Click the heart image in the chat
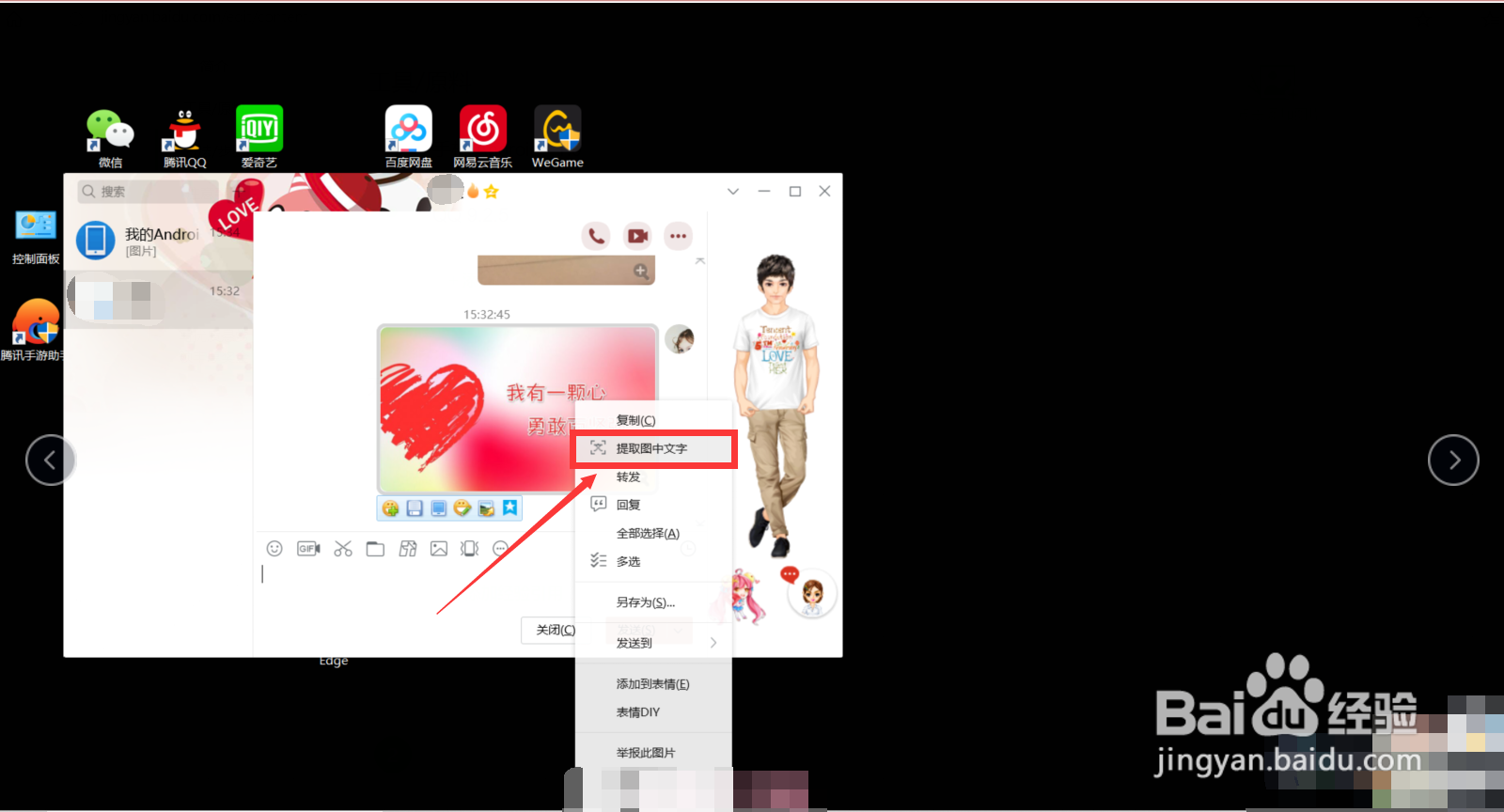 coord(517,409)
